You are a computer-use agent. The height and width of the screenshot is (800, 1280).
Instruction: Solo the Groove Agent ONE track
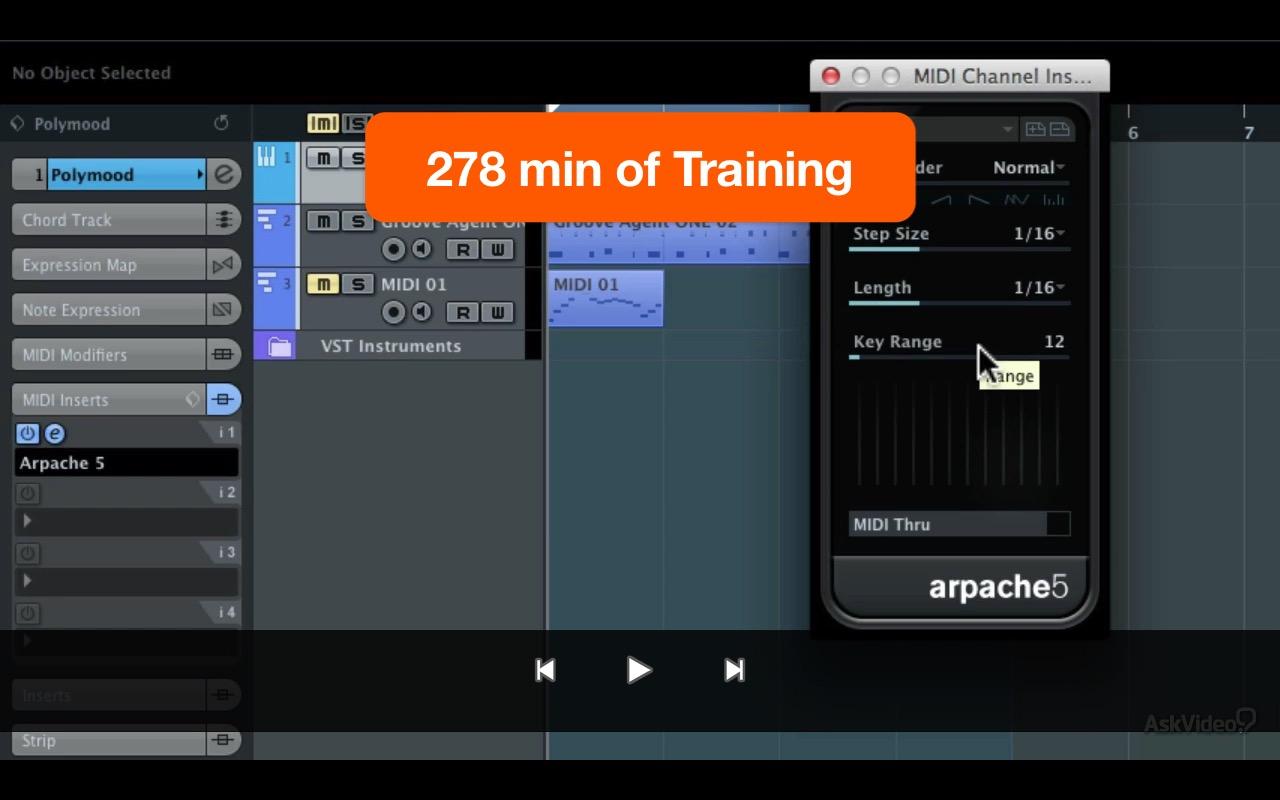tap(357, 219)
